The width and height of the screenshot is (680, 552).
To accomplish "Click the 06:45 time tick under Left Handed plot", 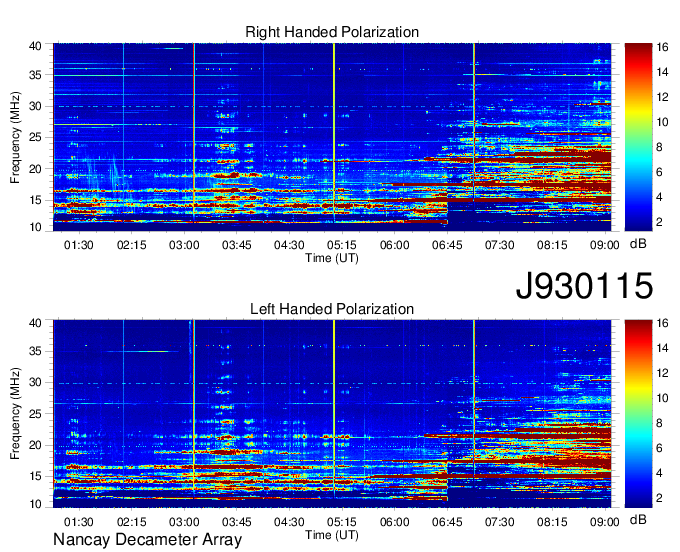I will pyautogui.click(x=447, y=522).
